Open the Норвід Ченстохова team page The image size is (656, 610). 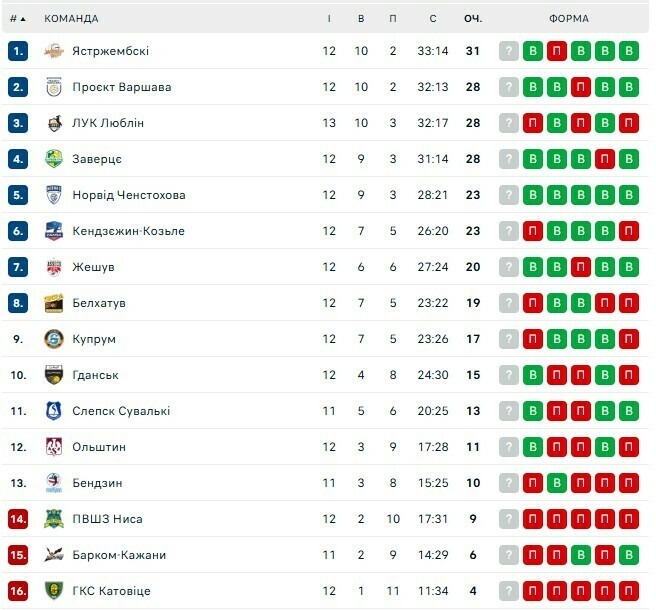129,195
